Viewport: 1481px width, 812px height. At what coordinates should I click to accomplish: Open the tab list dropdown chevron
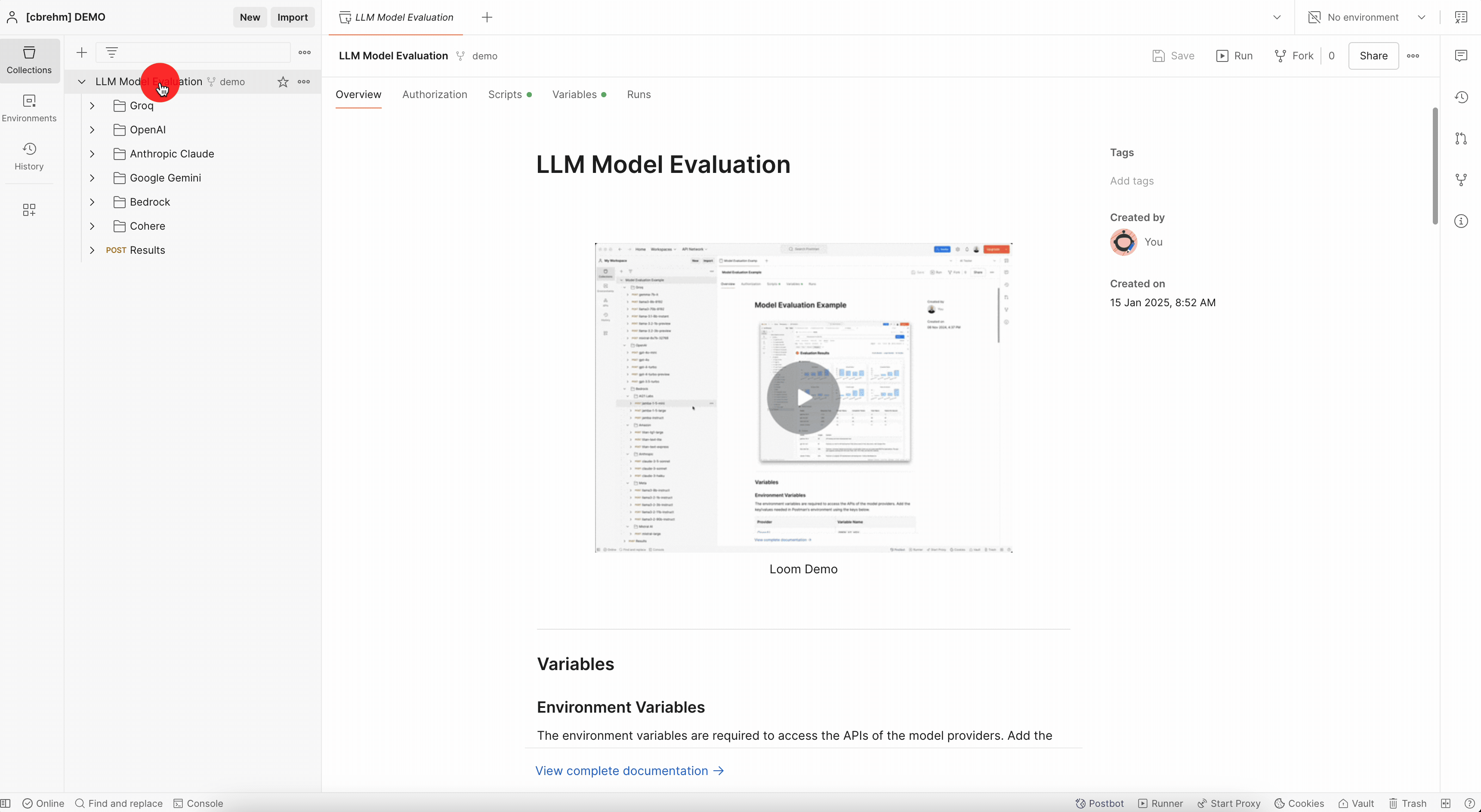[x=1277, y=17]
